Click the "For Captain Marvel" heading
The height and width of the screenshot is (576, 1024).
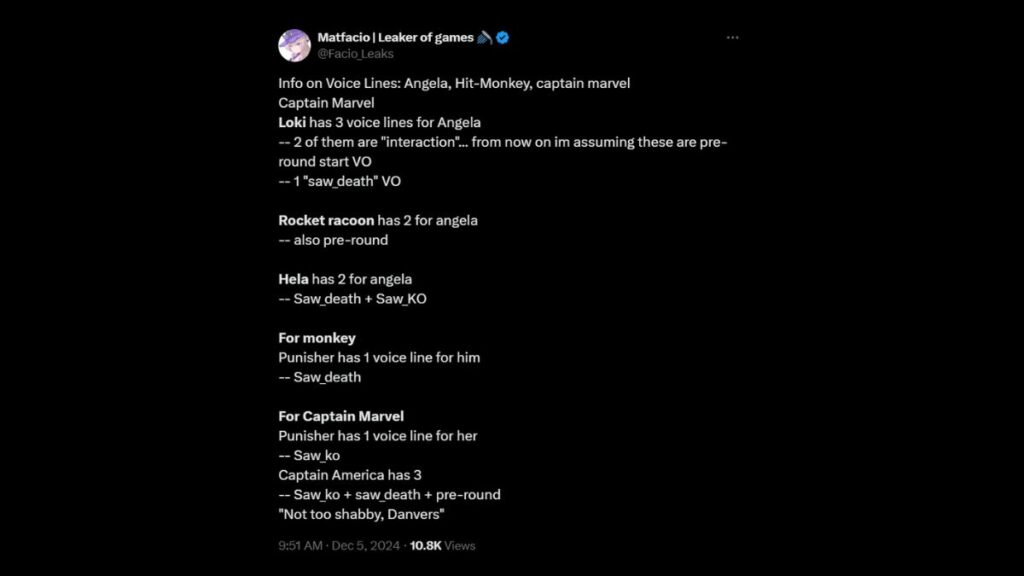[341, 416]
